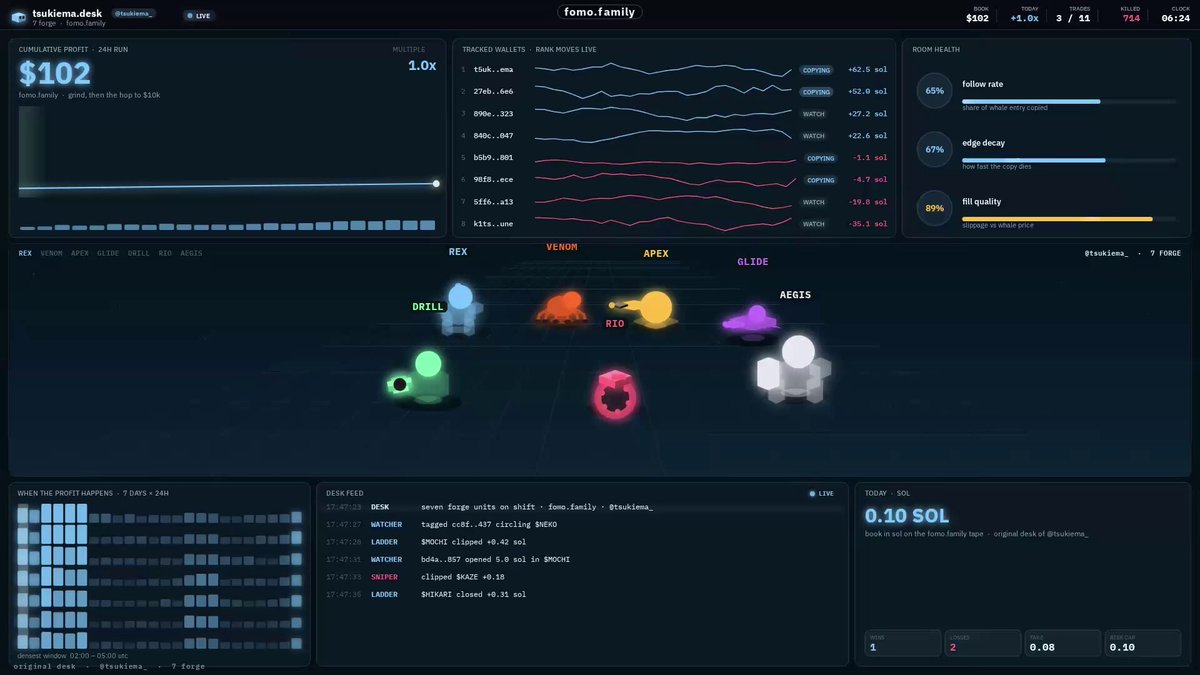Click the fomo.family title pill
This screenshot has width=1200, height=675.
coord(600,12)
